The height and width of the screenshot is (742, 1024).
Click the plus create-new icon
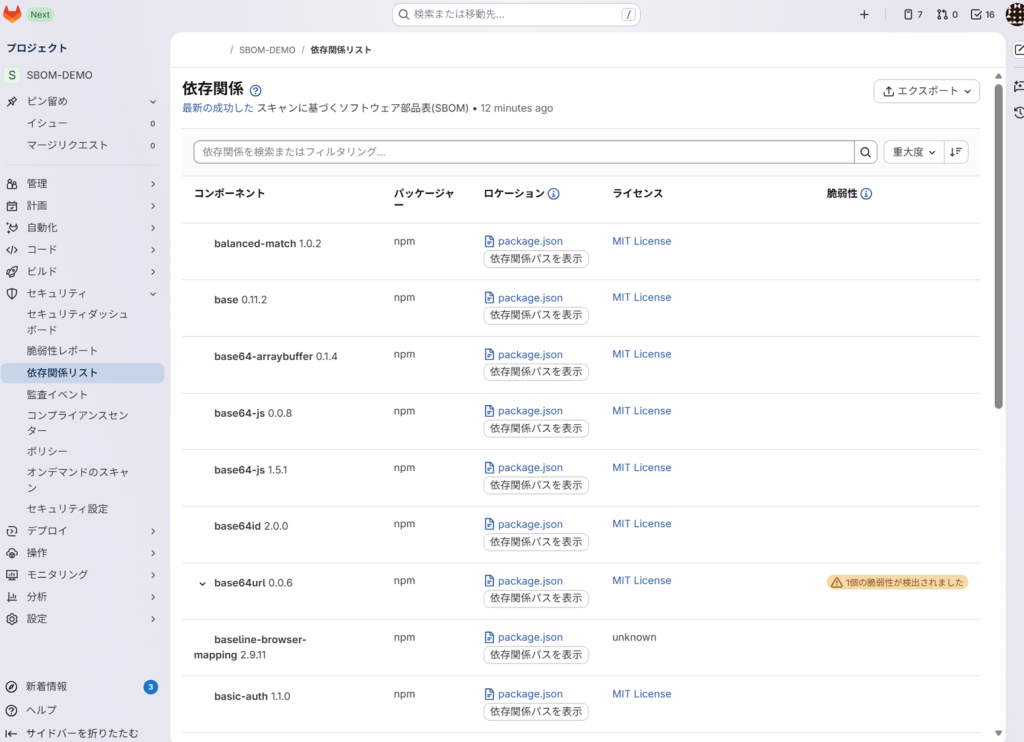864,15
